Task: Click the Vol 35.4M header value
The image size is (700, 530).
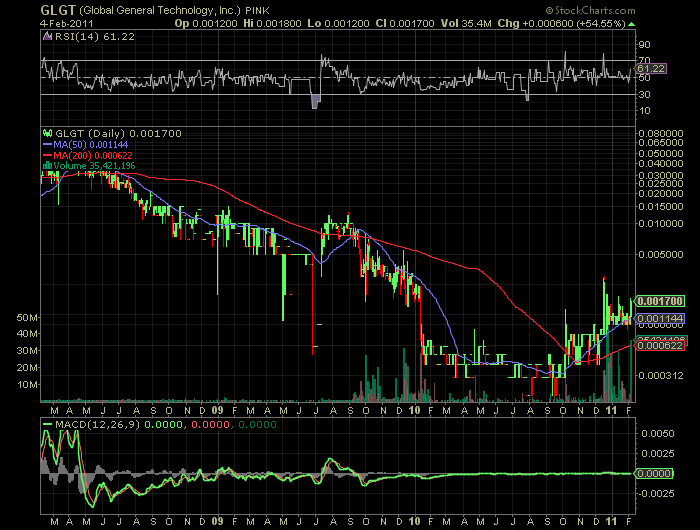Action: (x=466, y=24)
